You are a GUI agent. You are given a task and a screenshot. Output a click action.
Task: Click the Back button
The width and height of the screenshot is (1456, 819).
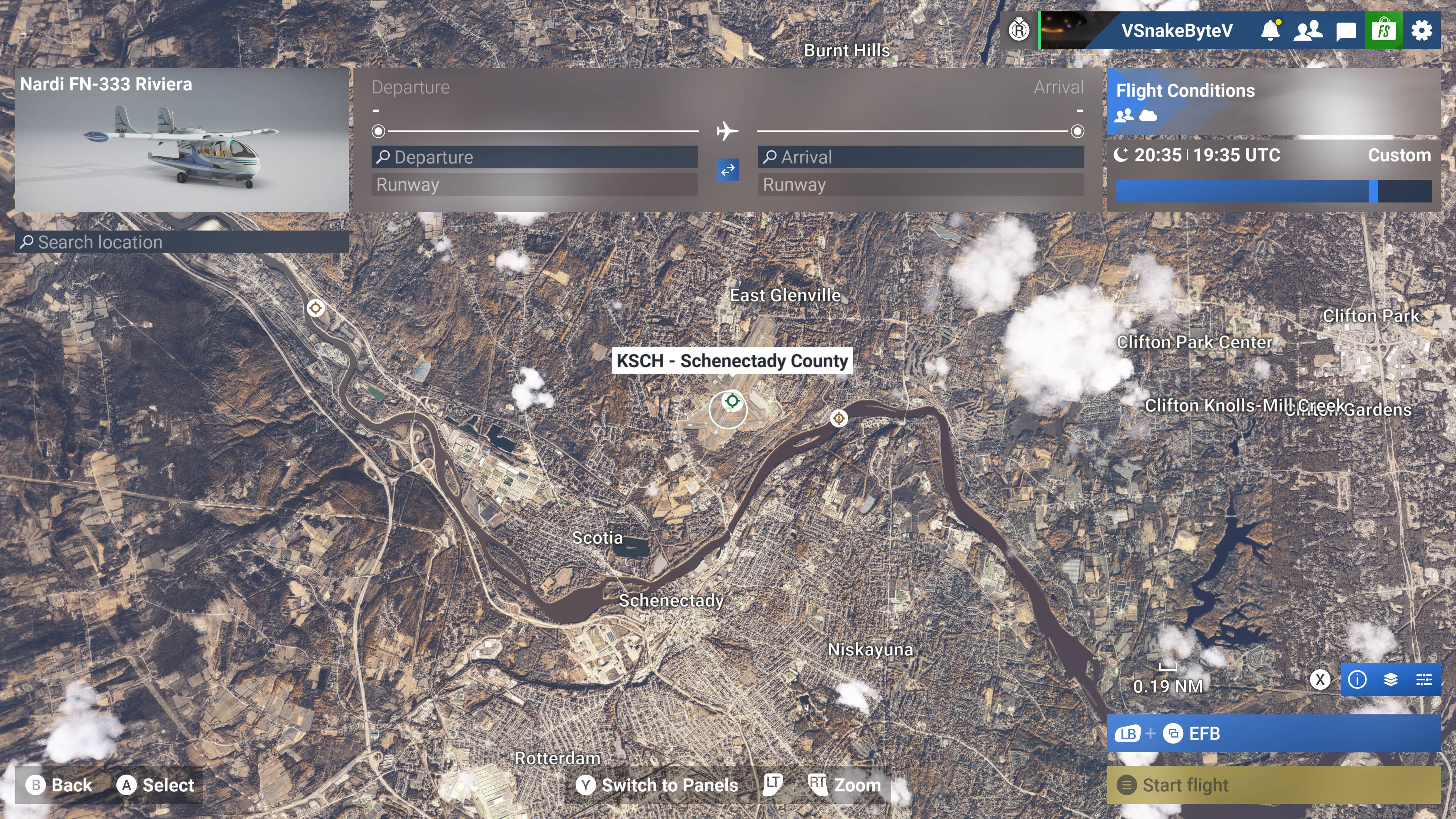(60, 785)
